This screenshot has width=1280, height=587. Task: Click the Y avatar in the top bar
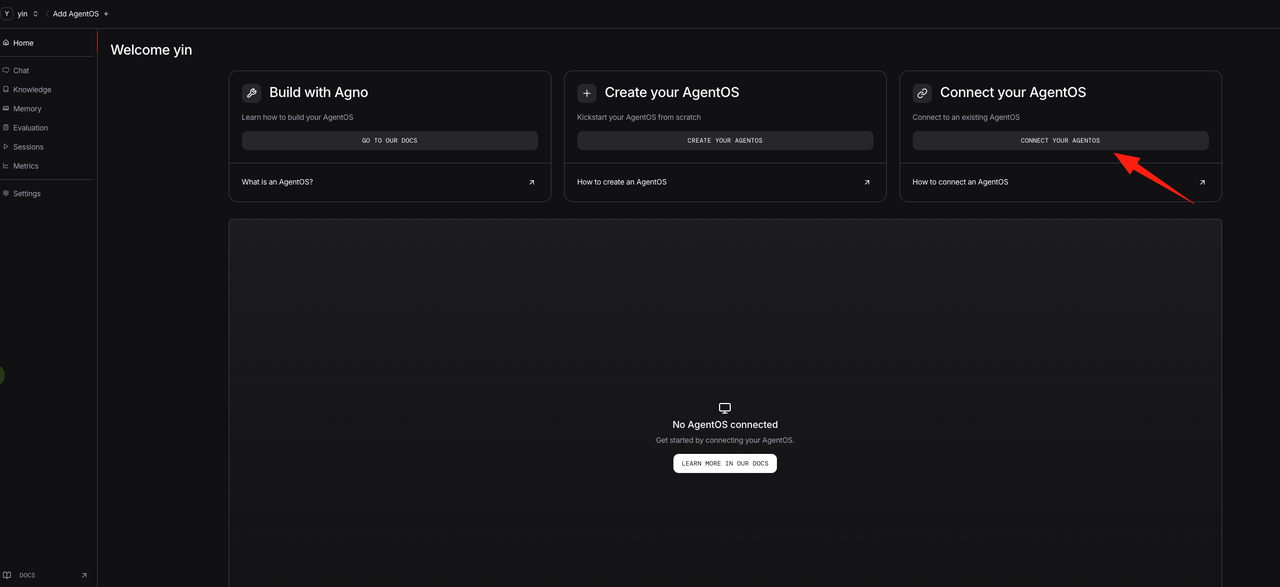(x=7, y=14)
